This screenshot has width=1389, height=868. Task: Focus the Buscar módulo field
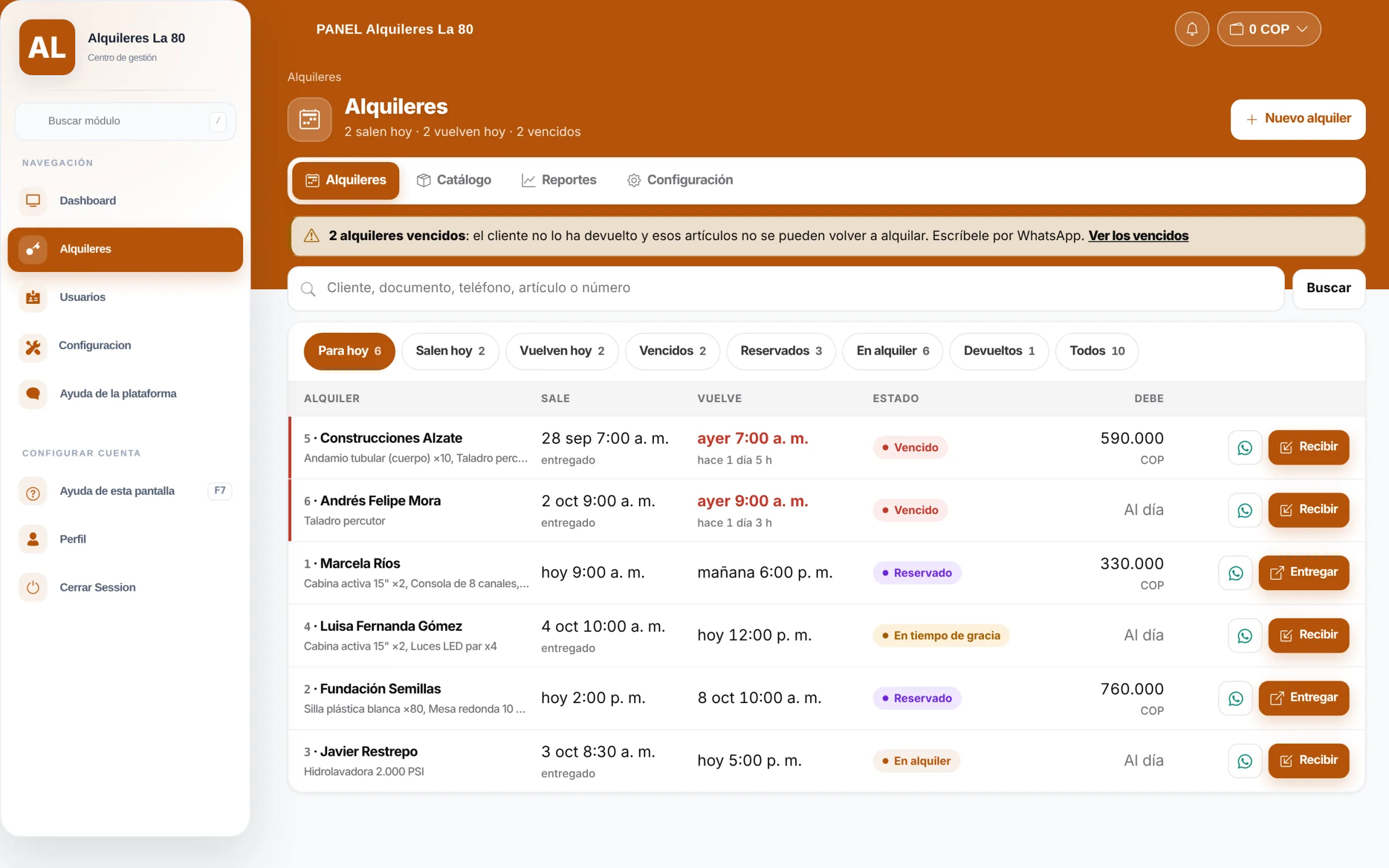(125, 121)
